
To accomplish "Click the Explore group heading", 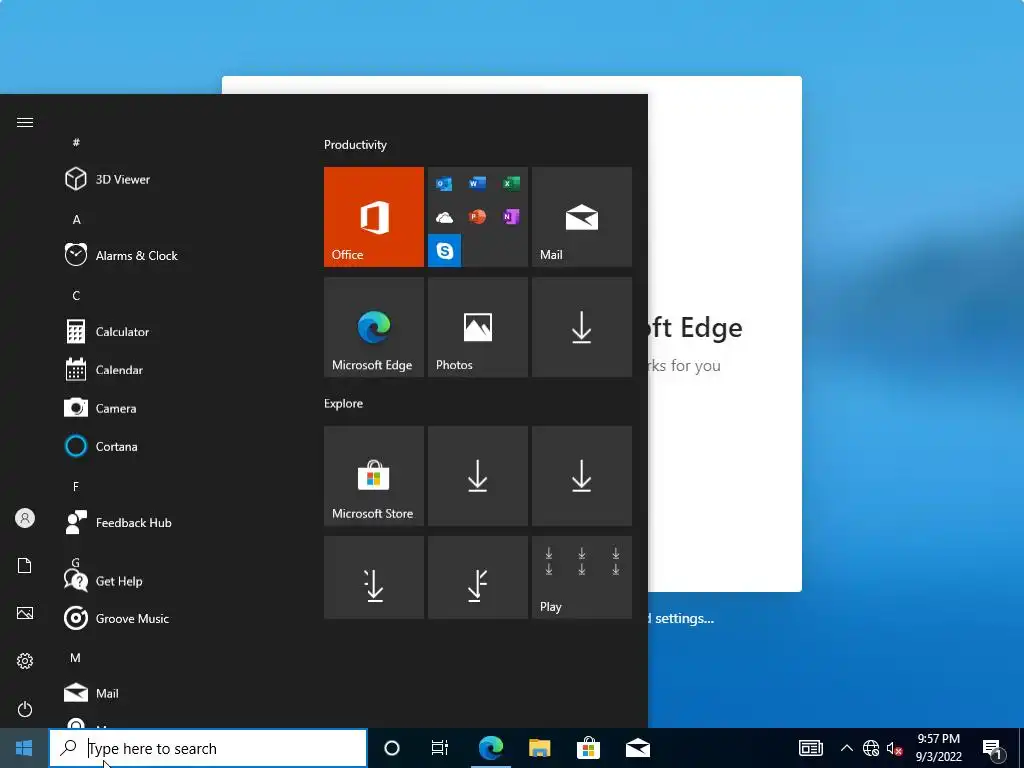I will [x=344, y=404].
